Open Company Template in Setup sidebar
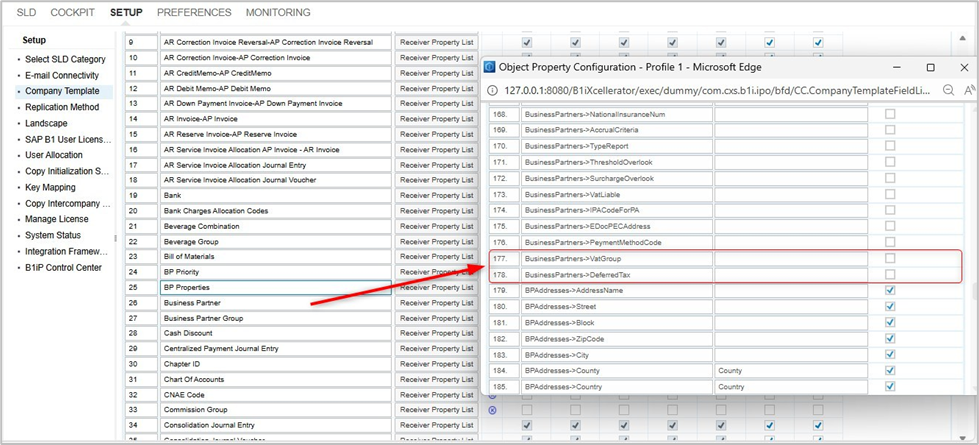The height and width of the screenshot is (445, 979). [62, 91]
